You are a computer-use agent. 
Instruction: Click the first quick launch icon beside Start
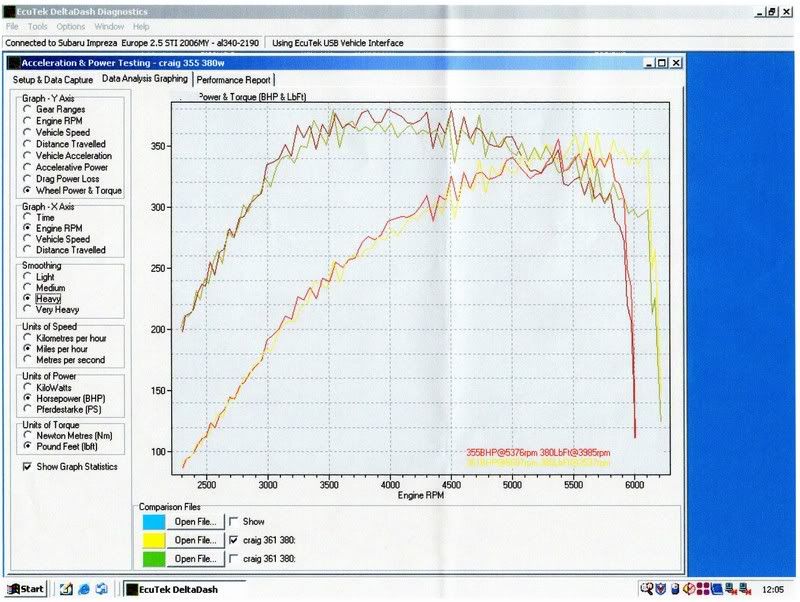click(66, 589)
